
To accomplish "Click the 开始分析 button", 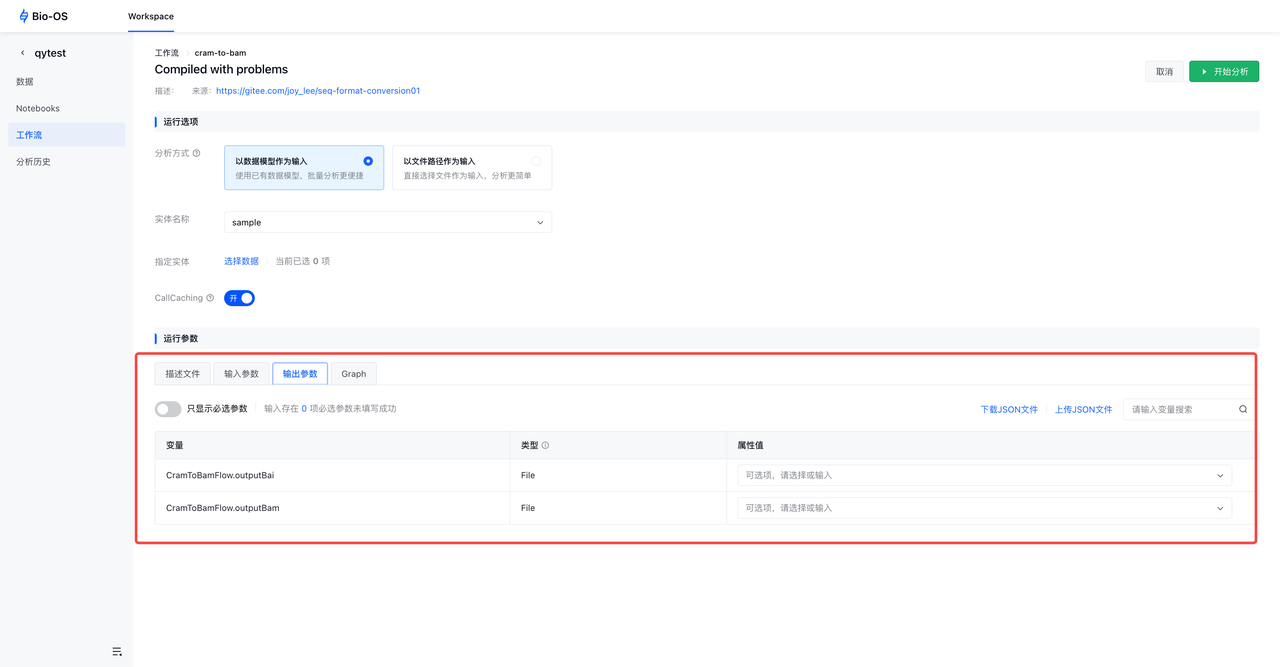I will [1223, 72].
